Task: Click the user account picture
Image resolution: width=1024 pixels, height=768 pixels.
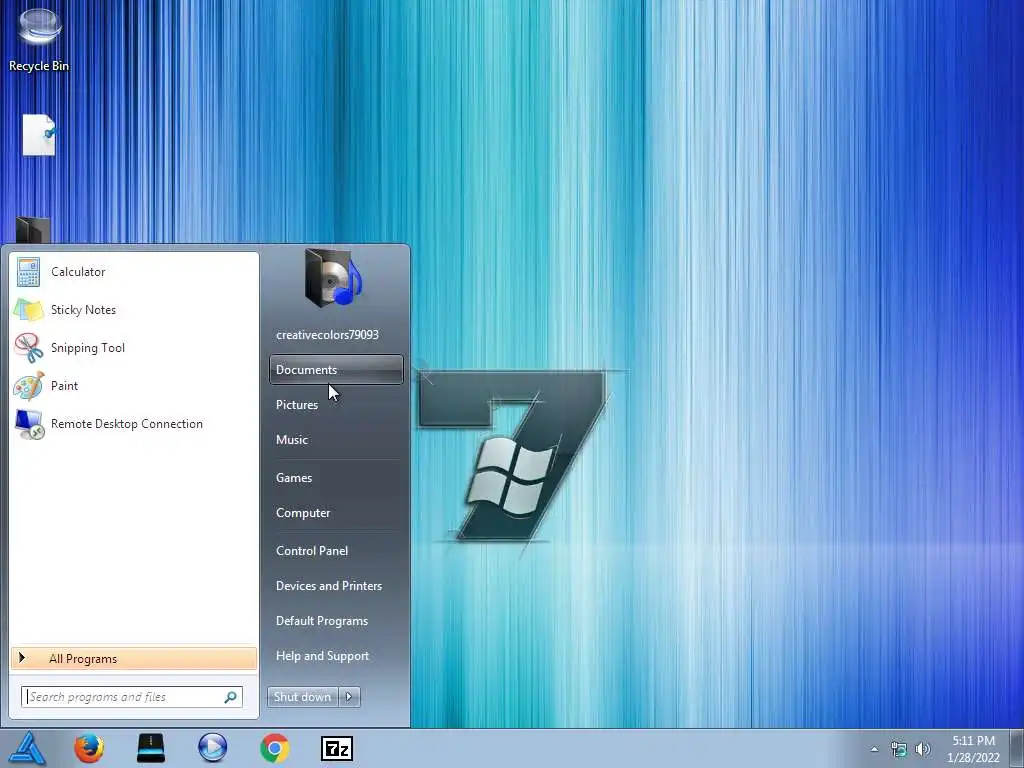Action: coord(334,278)
